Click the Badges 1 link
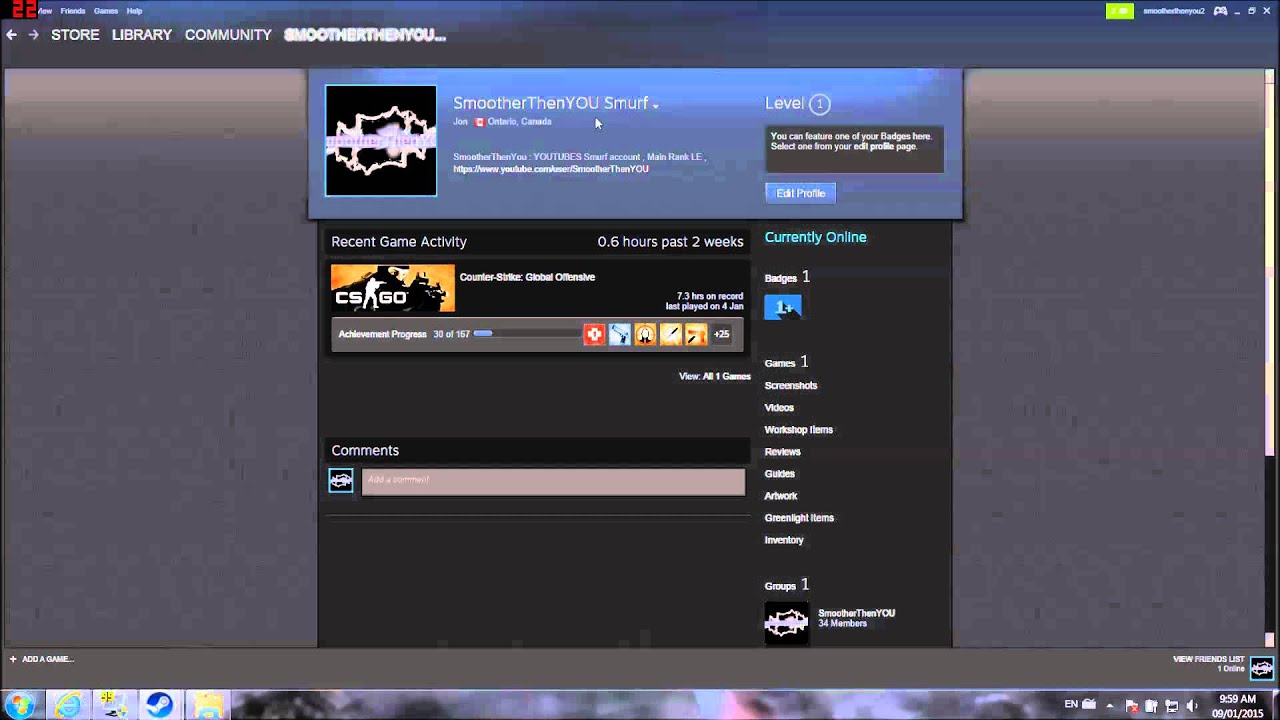Image resolution: width=1280 pixels, height=720 pixels. [787, 277]
